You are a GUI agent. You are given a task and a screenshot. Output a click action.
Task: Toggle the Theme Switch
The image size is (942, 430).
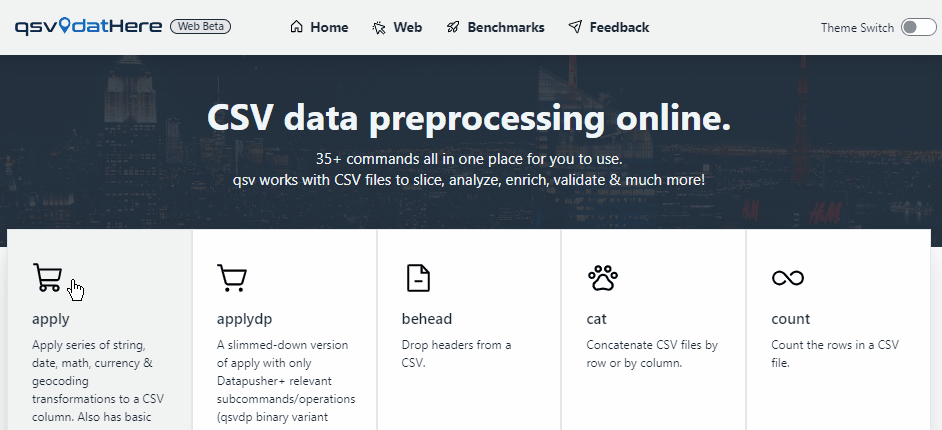point(918,27)
